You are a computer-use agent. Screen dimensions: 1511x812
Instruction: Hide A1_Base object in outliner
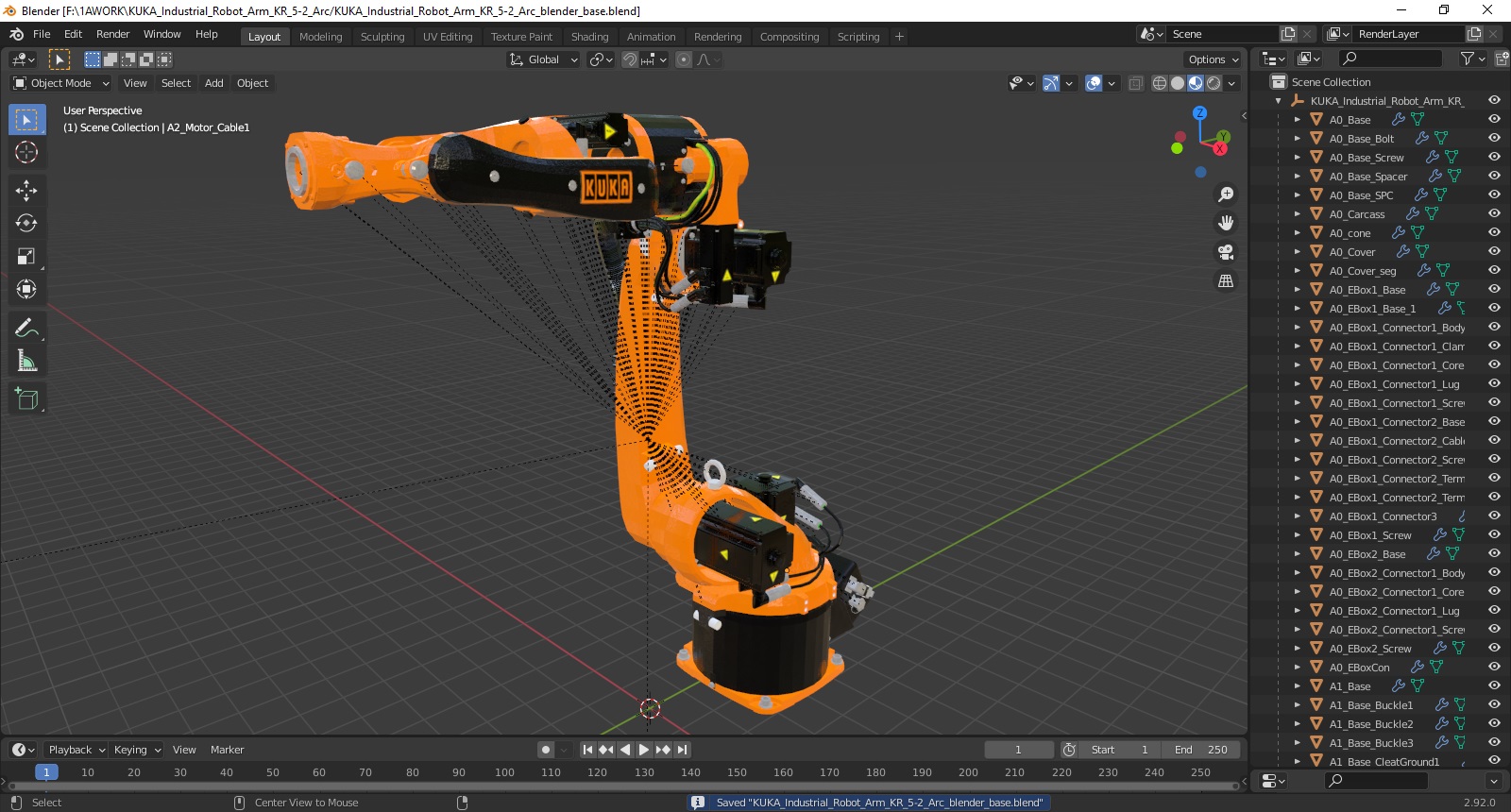click(x=1494, y=685)
